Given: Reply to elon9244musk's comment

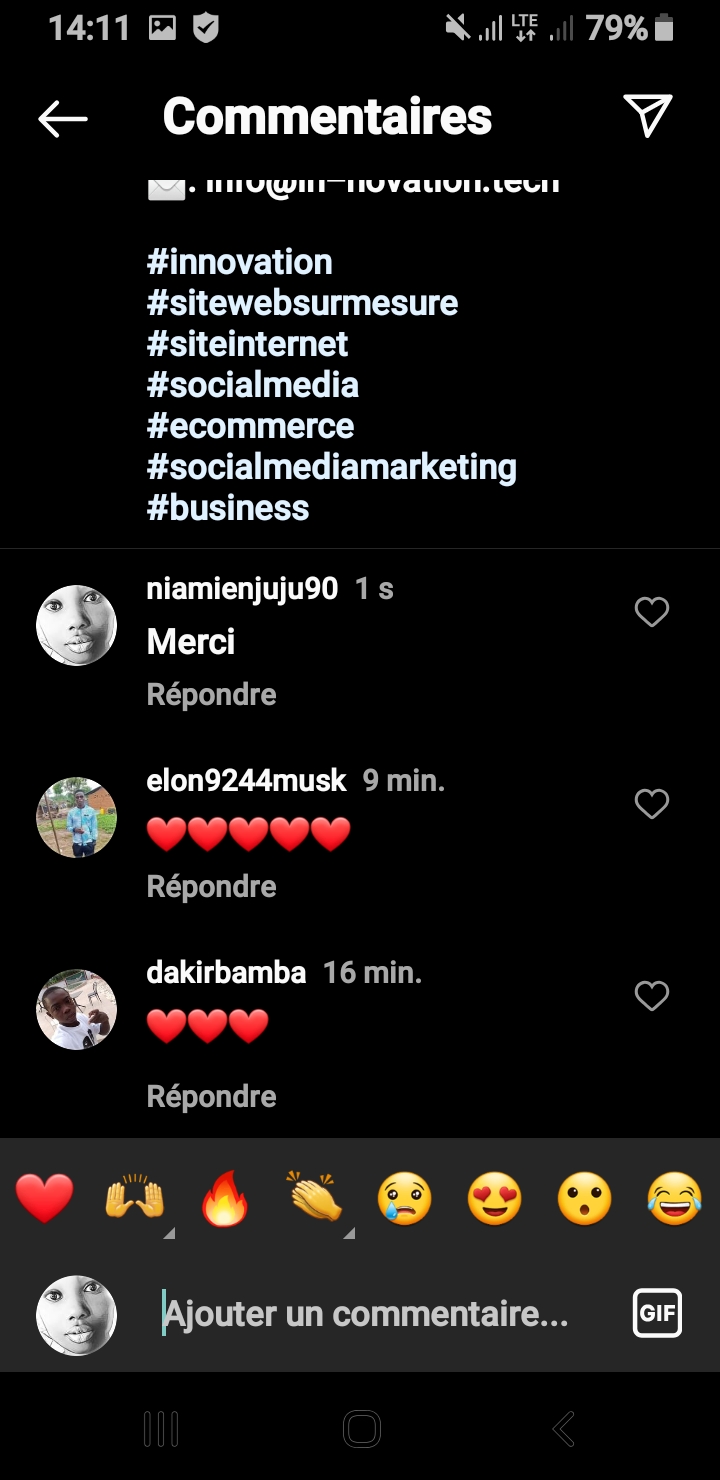Looking at the screenshot, I should click(x=211, y=887).
